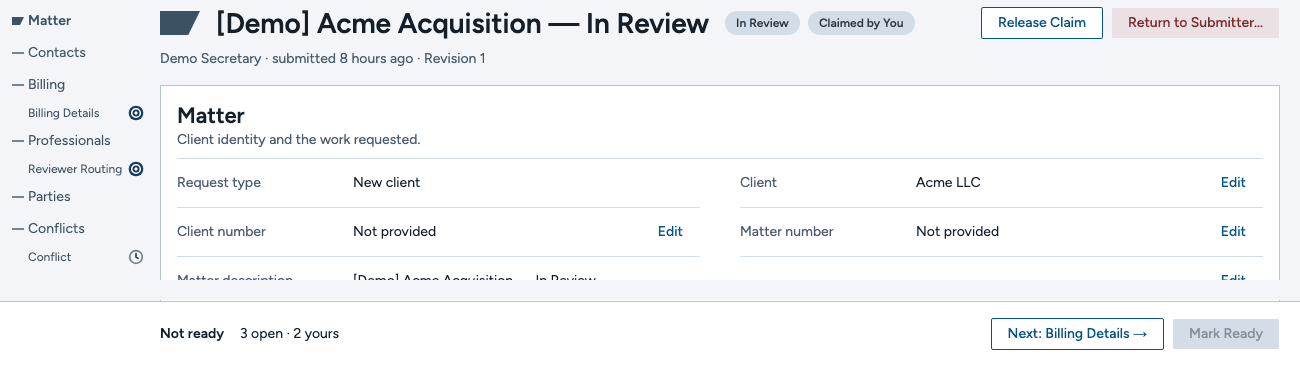1300x366 pixels.
Task: Click the Request type label
Action: pyautogui.click(x=219, y=182)
